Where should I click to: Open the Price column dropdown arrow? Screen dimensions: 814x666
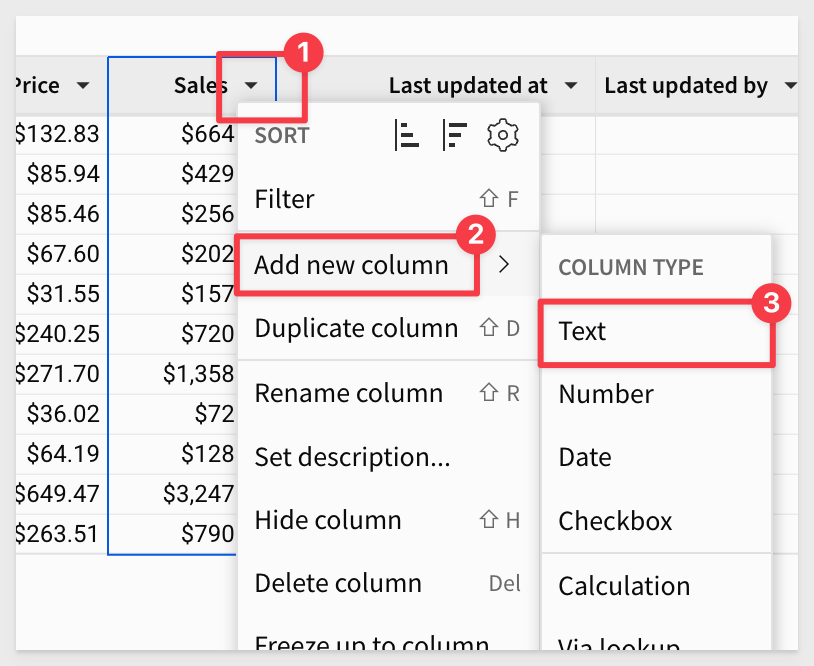point(83,86)
